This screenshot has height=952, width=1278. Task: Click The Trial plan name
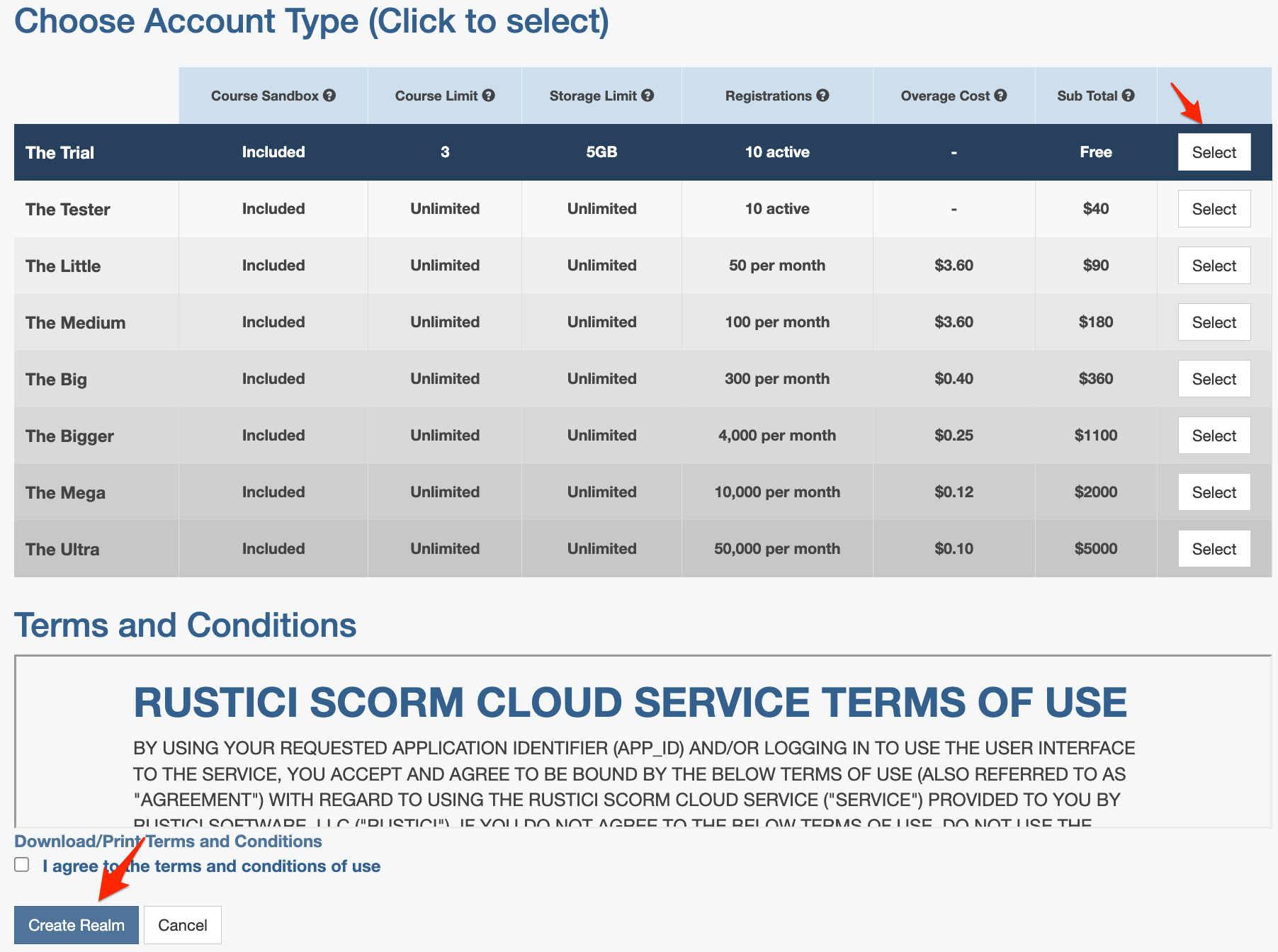60,153
